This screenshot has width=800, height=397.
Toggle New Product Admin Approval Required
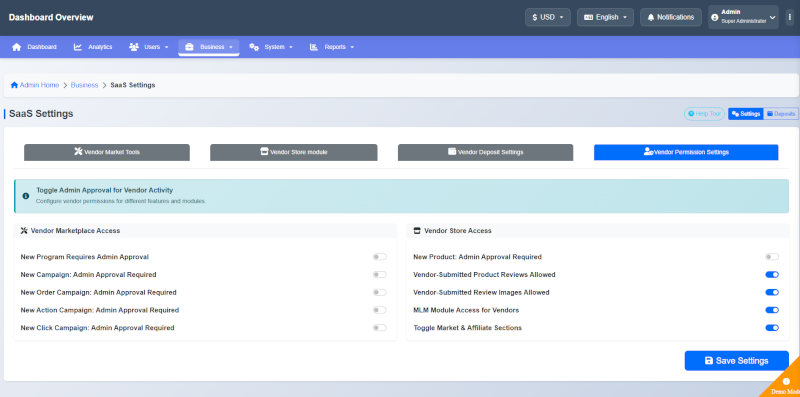tap(772, 257)
